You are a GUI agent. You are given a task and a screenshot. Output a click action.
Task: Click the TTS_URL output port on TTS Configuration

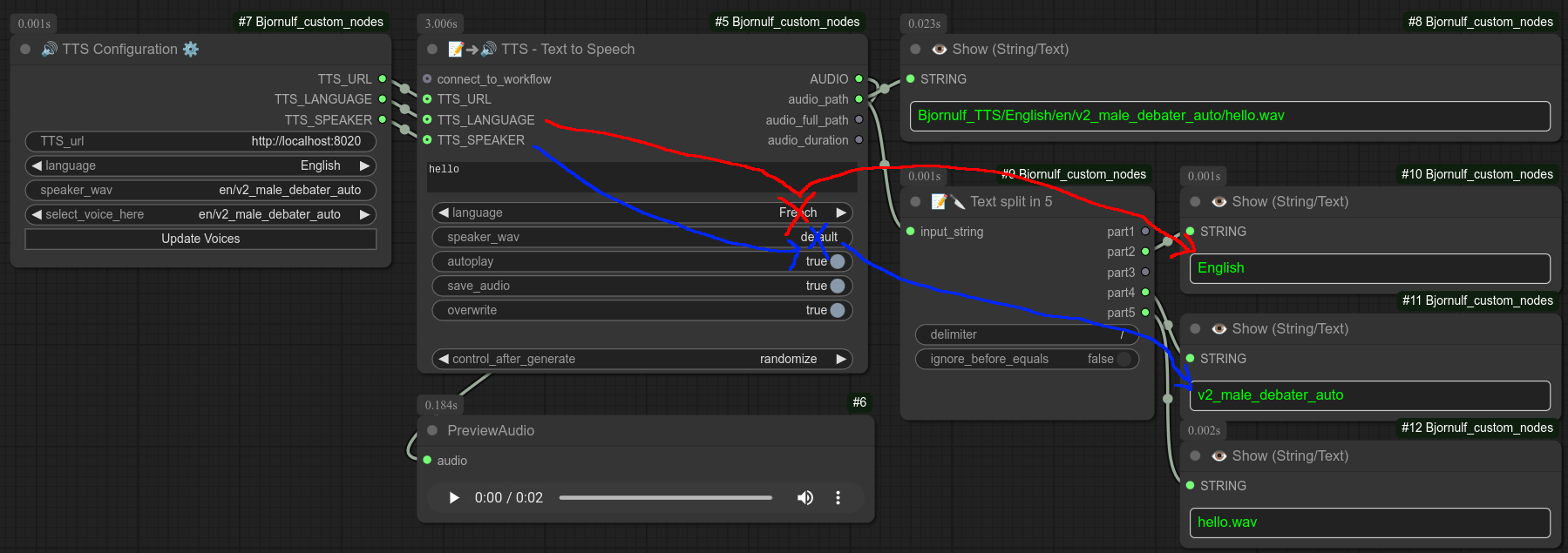click(x=382, y=79)
